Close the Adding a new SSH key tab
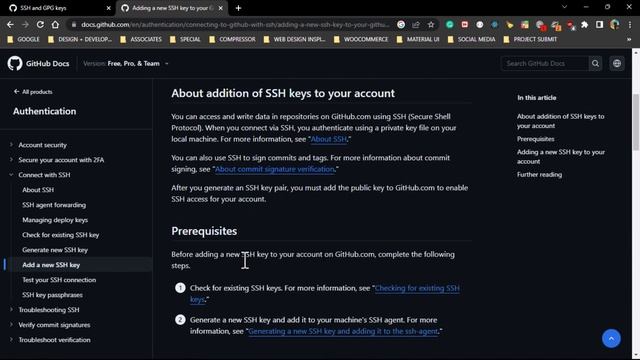 (x=220, y=8)
